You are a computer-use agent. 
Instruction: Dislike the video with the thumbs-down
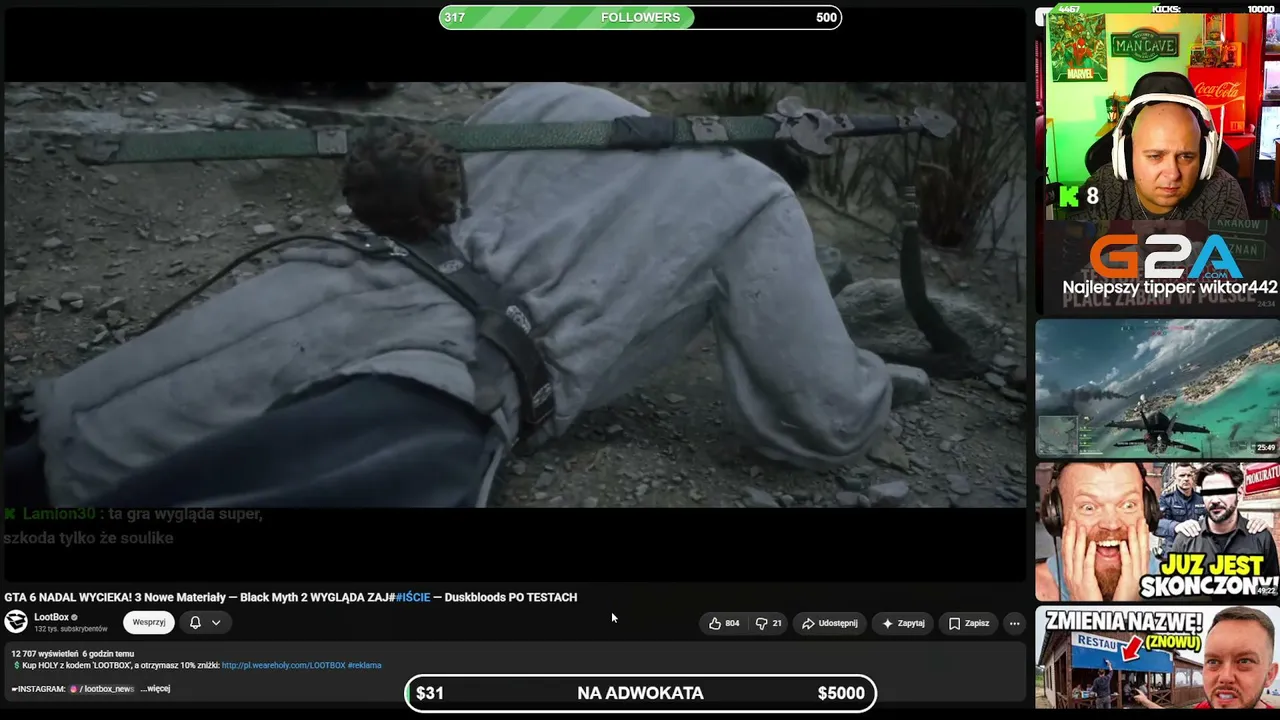[767, 623]
